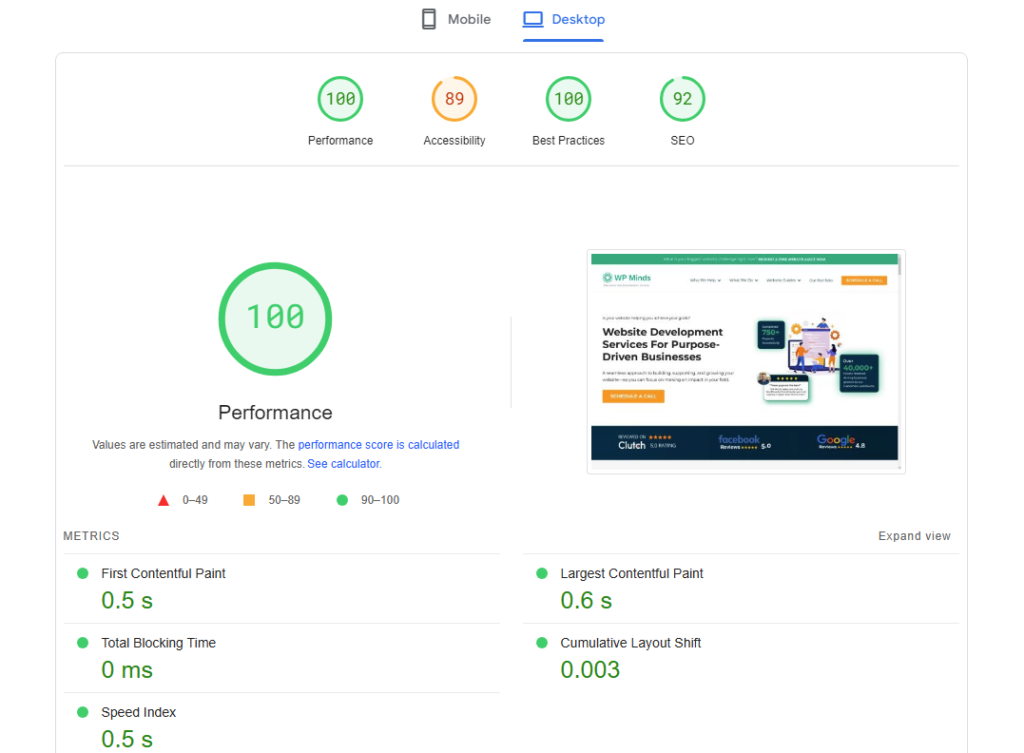This screenshot has width=1024, height=753.
Task: Click green dot beside Largest Contentful Paint
Action: click(x=541, y=573)
